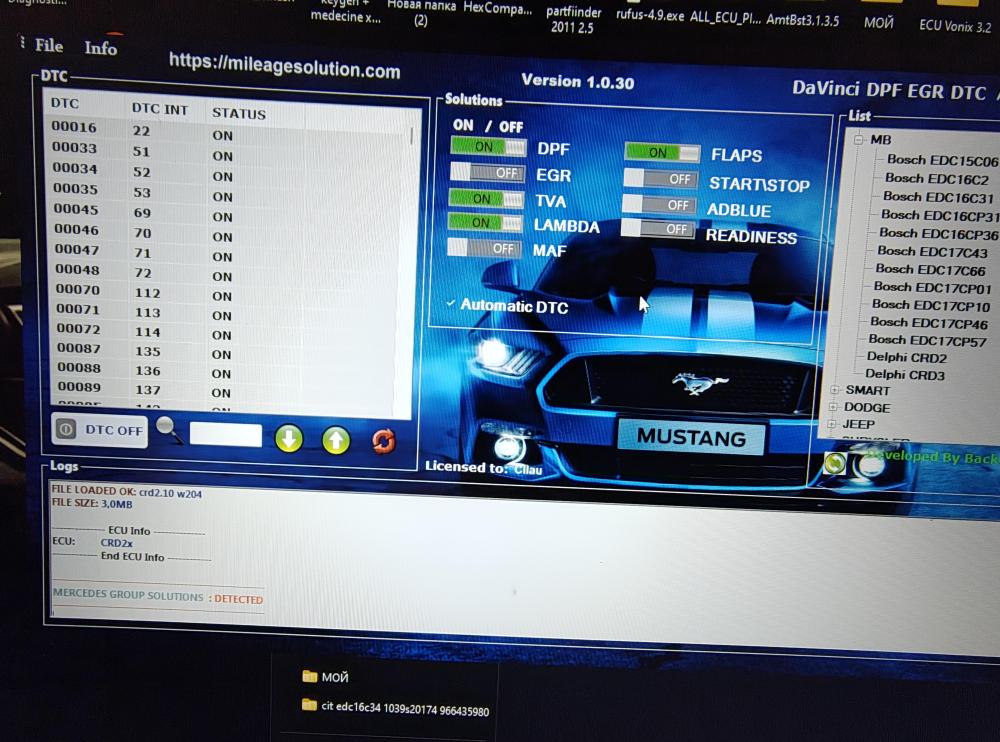Click the orange refresh icon
Viewport: 1000px width, 742px height.
click(x=383, y=441)
